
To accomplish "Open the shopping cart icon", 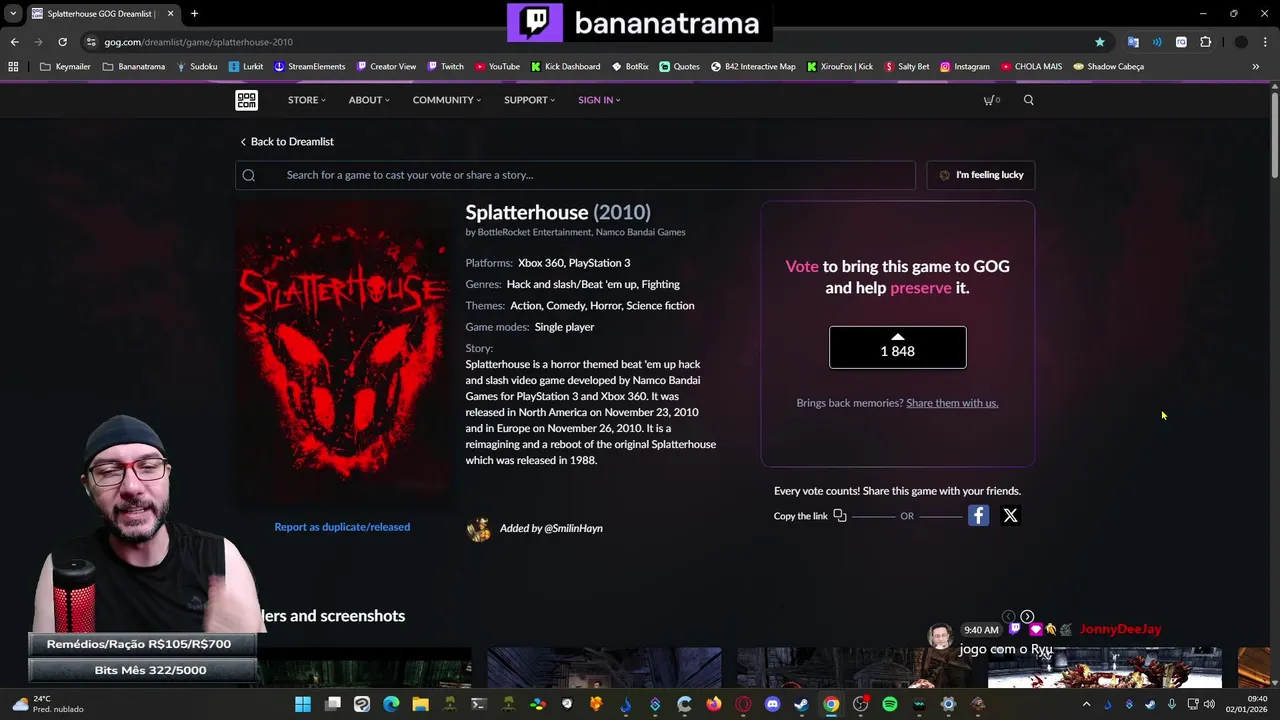I will point(991,100).
